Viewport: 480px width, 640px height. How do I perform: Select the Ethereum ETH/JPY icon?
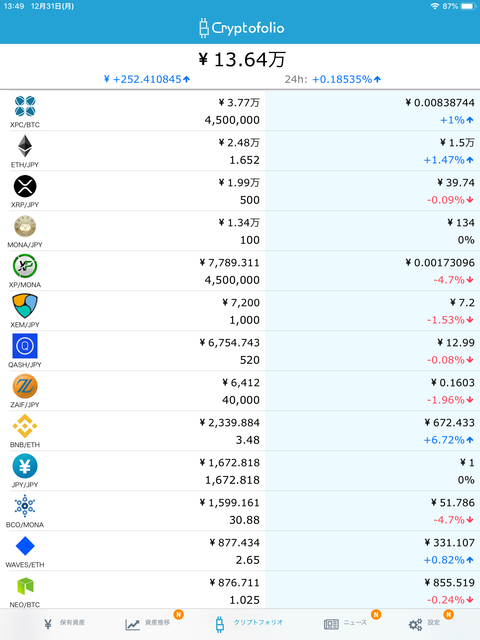click(x=25, y=146)
